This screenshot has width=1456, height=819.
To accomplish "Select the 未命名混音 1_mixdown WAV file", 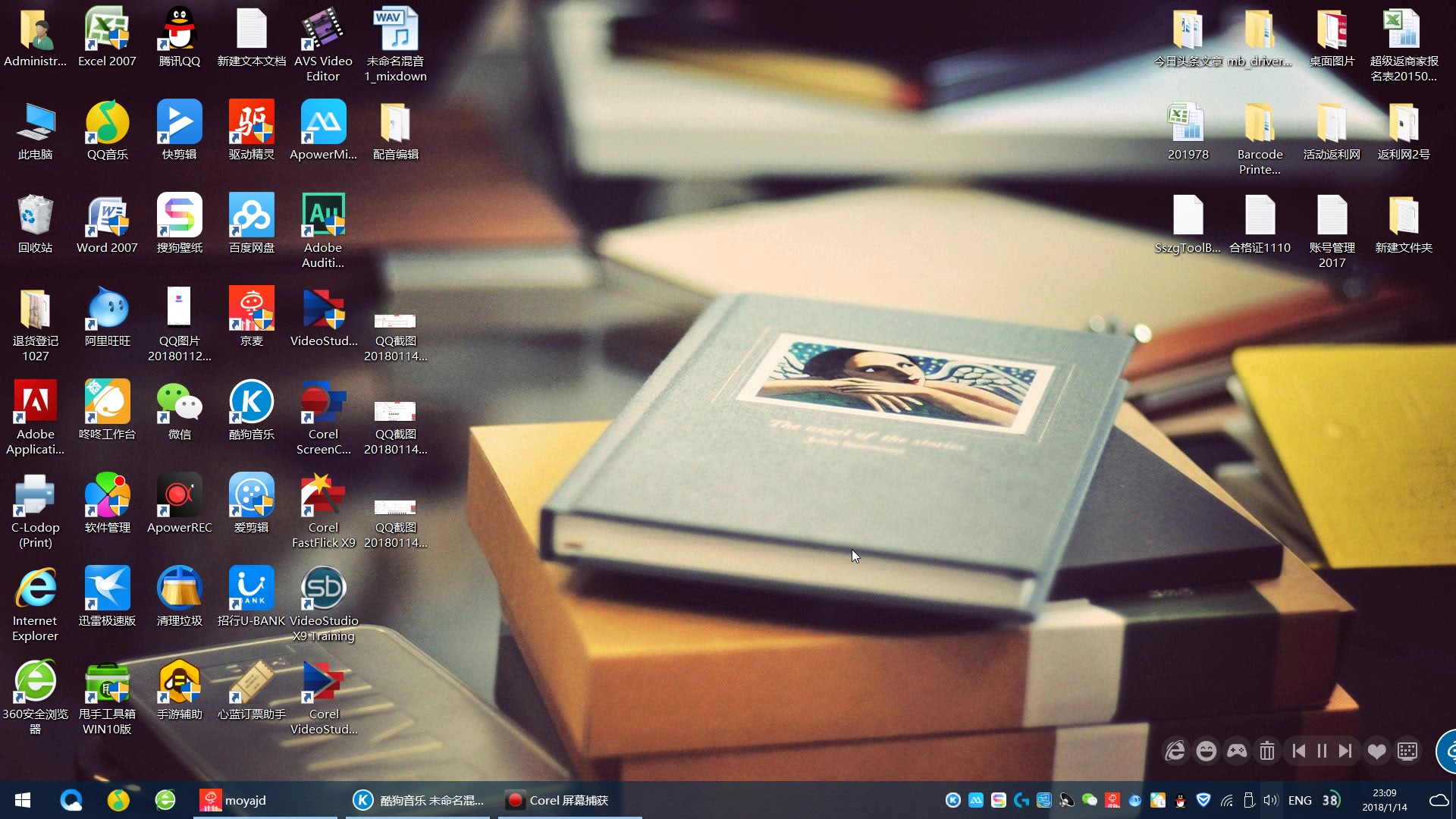I will [x=395, y=45].
